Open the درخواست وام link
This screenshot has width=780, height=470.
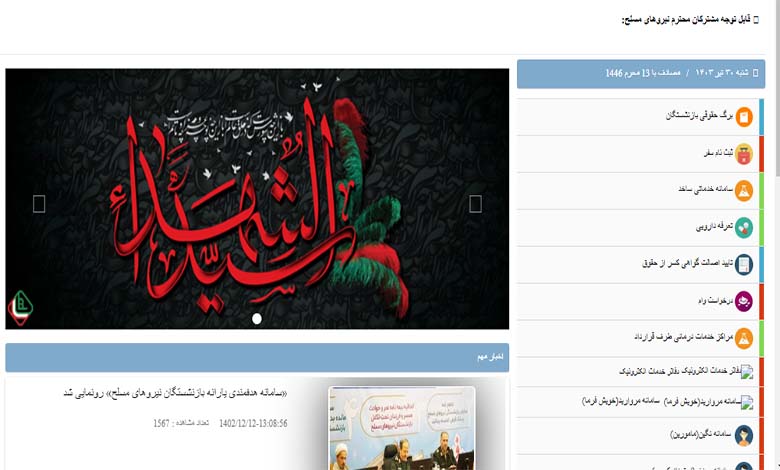(x=715, y=300)
